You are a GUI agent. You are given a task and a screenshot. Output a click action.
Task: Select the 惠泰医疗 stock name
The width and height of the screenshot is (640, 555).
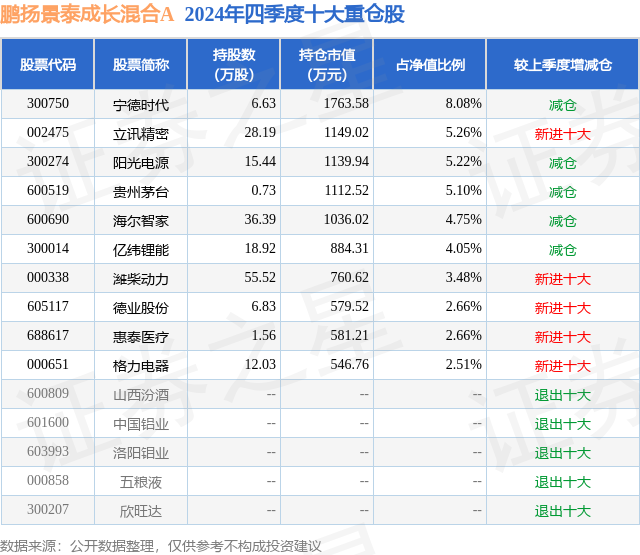(141, 337)
